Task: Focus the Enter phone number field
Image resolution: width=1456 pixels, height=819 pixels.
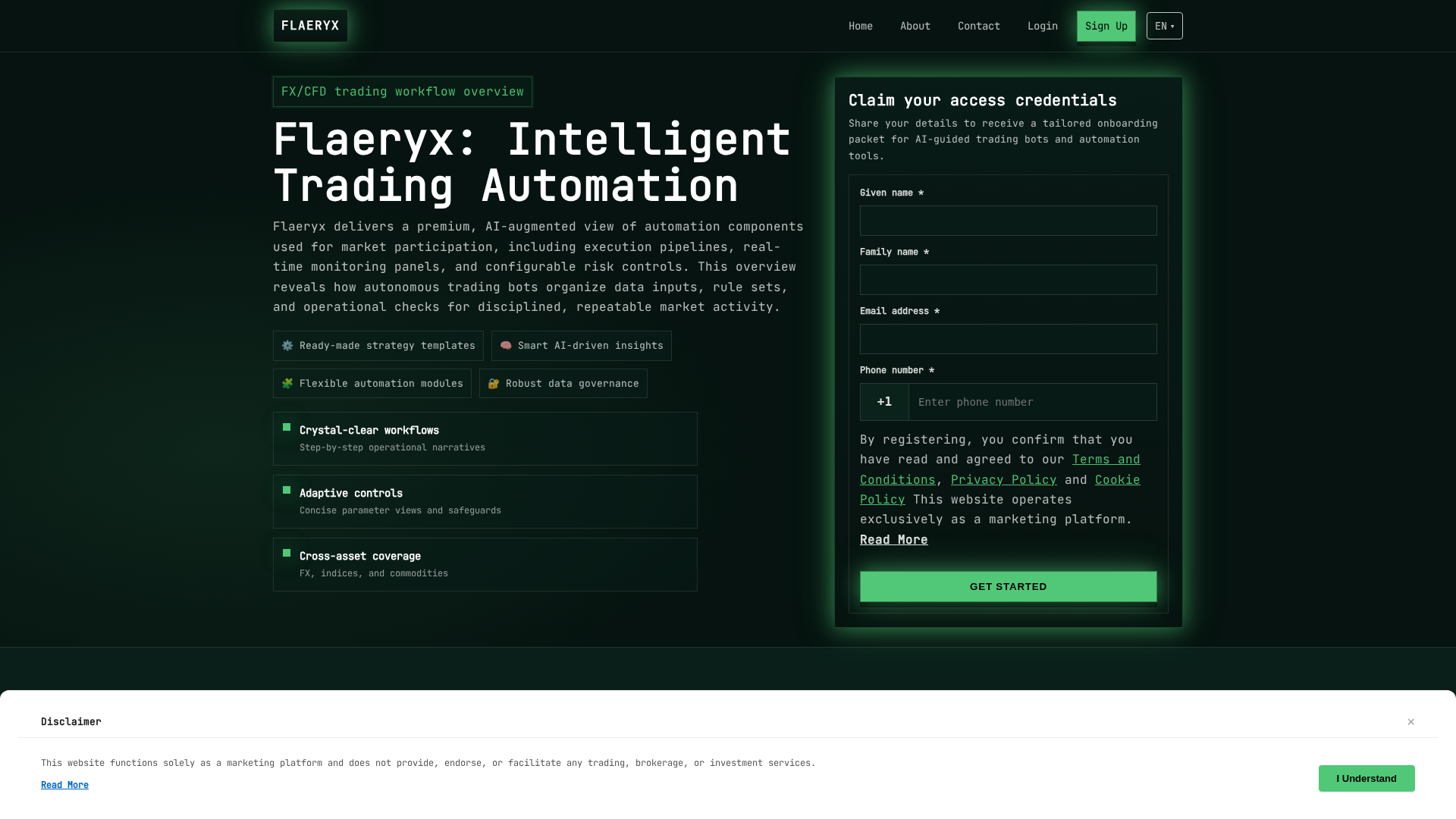Action: tap(1033, 402)
